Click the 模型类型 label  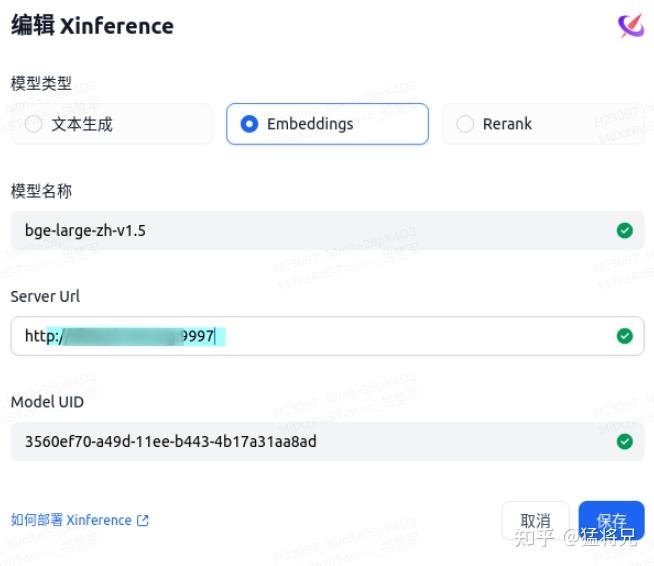[x=41, y=83]
